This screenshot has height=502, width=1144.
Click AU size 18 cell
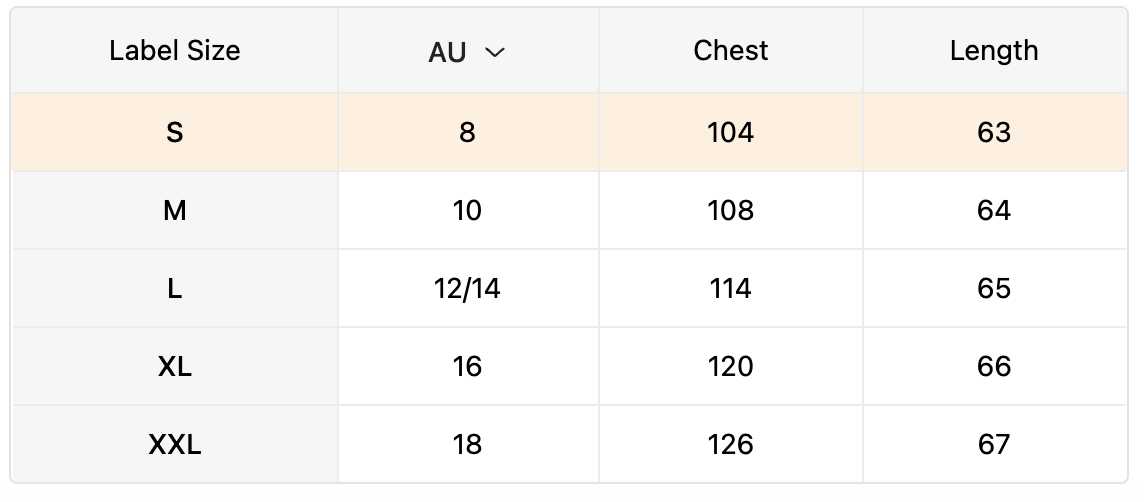(x=468, y=444)
